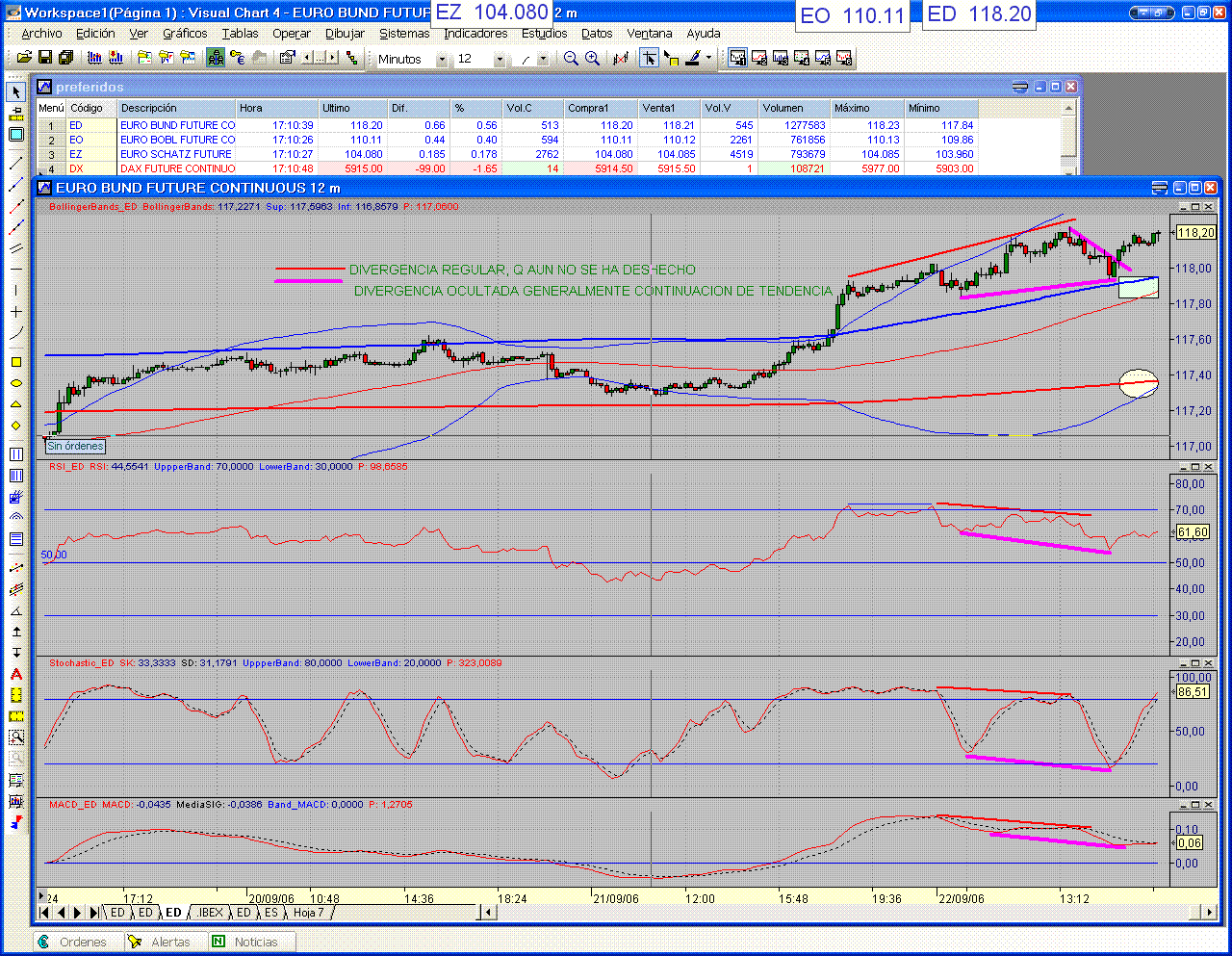Click the Open file folder icon
This screenshot has height=956, width=1232.
click(x=24, y=59)
